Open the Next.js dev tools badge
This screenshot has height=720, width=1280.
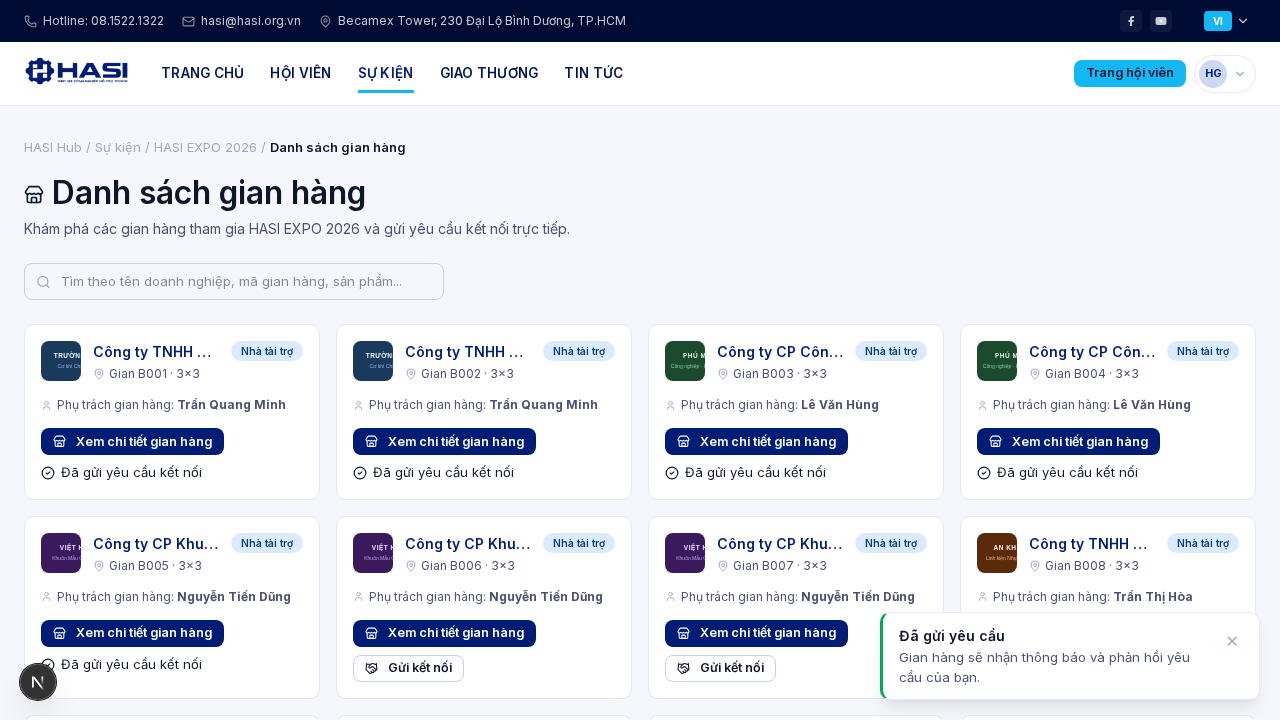click(38, 682)
